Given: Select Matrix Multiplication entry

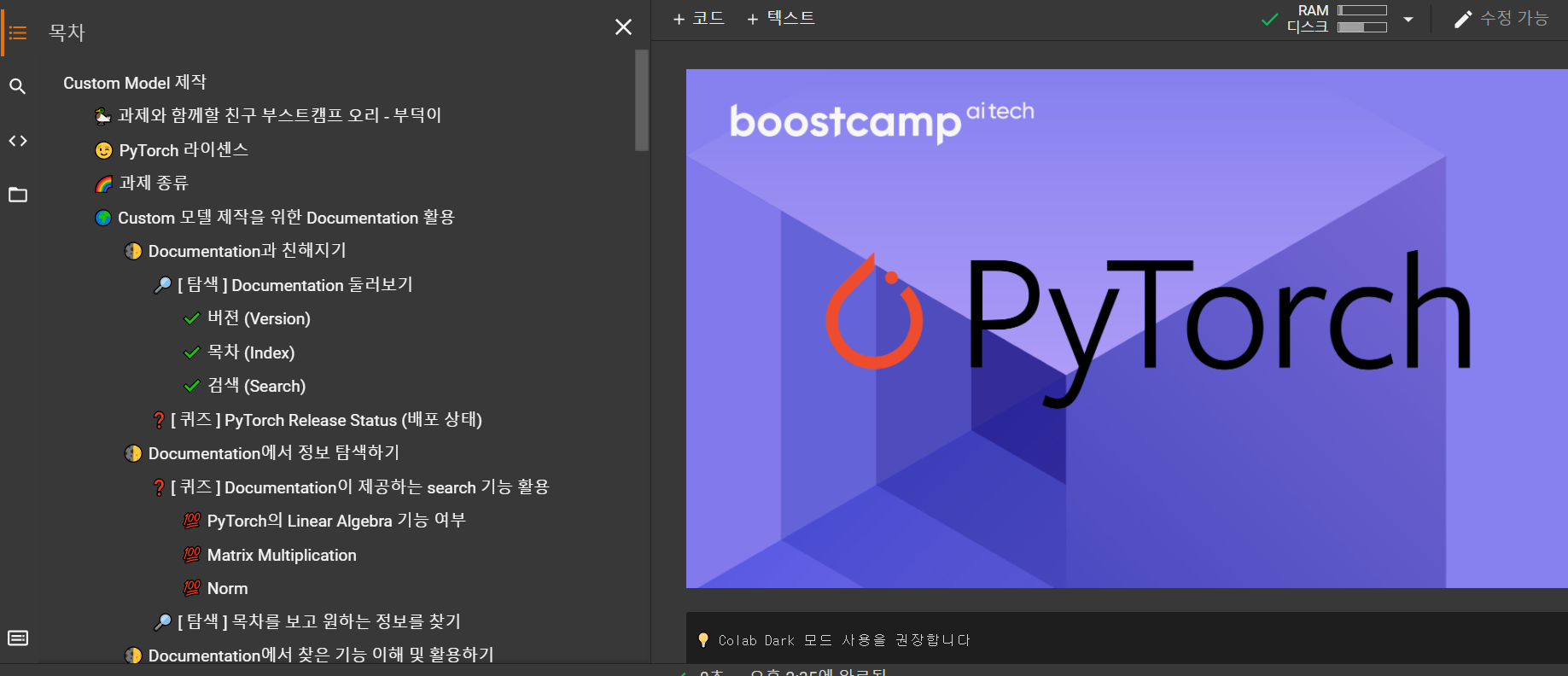Looking at the screenshot, I should click(x=270, y=555).
